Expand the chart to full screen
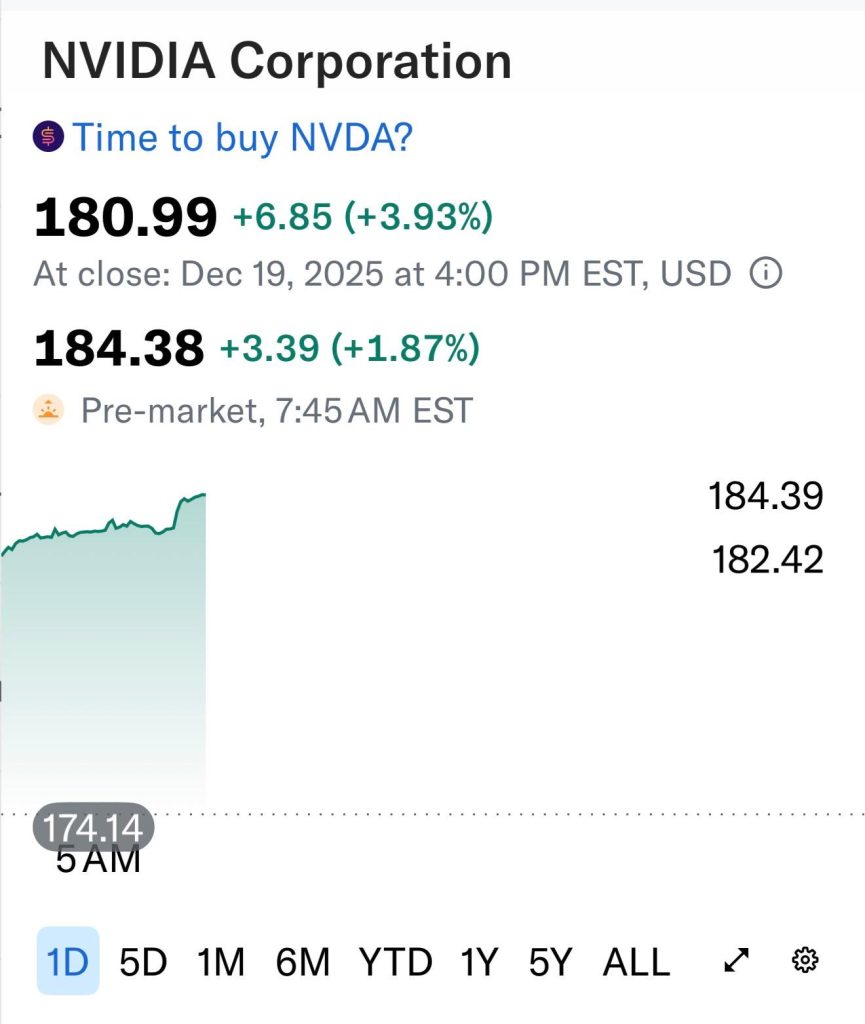The width and height of the screenshot is (865, 1024). [736, 961]
